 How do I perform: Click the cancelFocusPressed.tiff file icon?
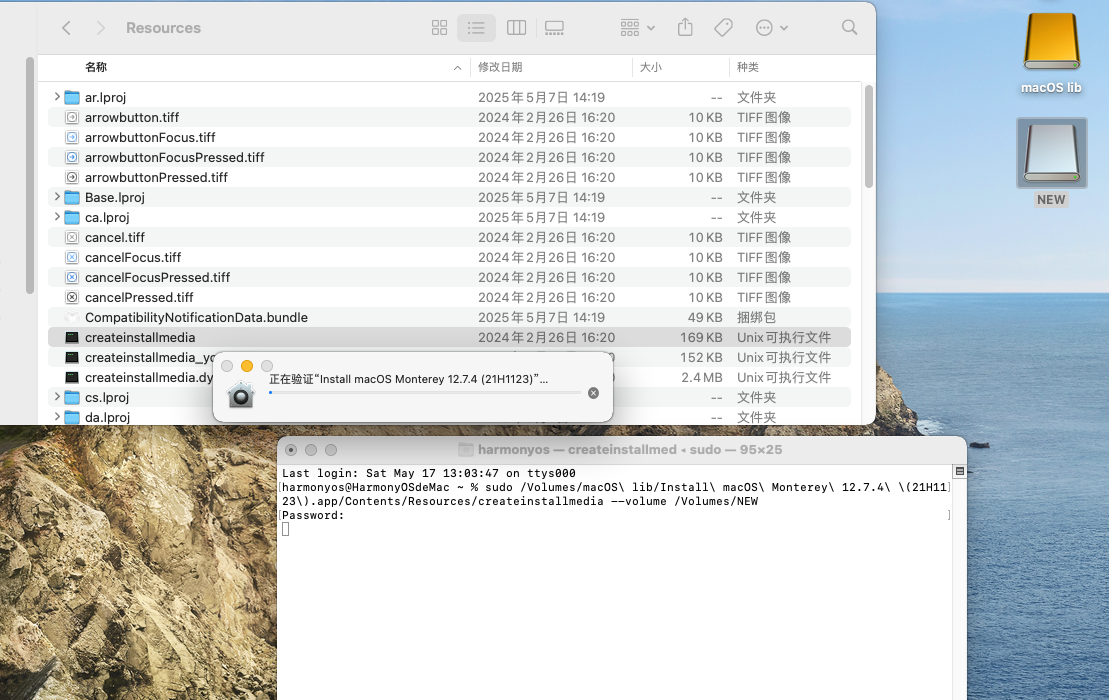(72, 277)
